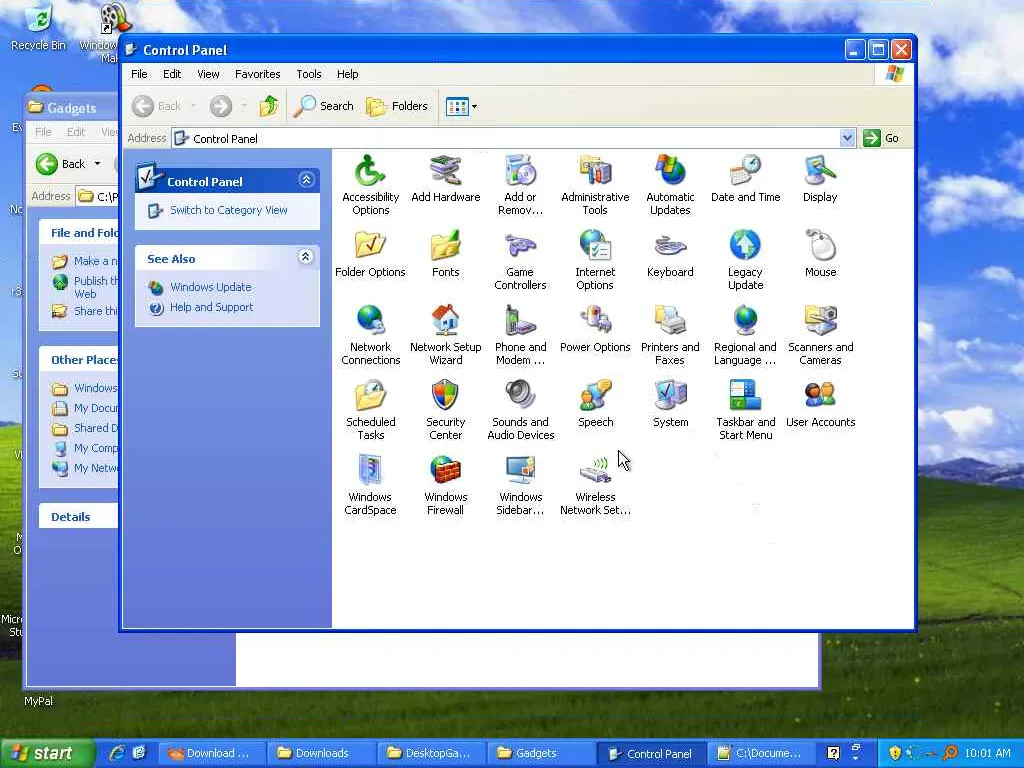Open the View menu
Image resolution: width=1024 pixels, height=768 pixels.
coord(208,74)
